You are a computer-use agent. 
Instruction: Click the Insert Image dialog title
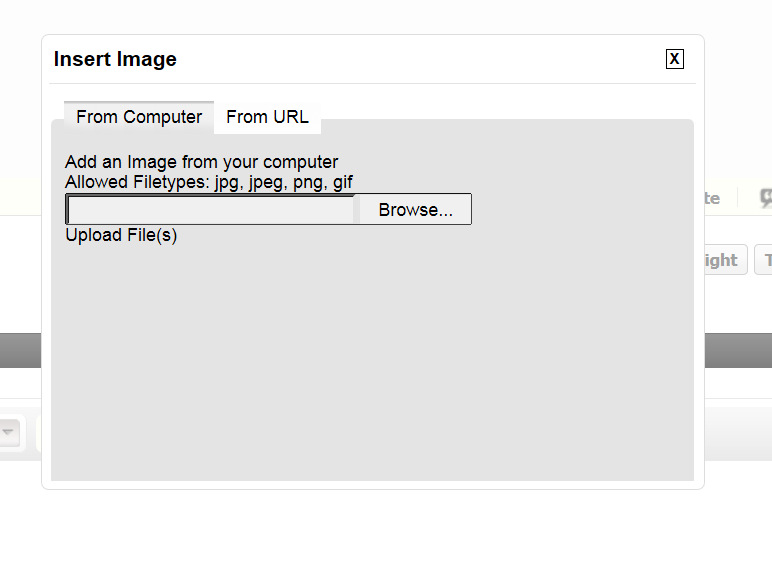point(115,59)
